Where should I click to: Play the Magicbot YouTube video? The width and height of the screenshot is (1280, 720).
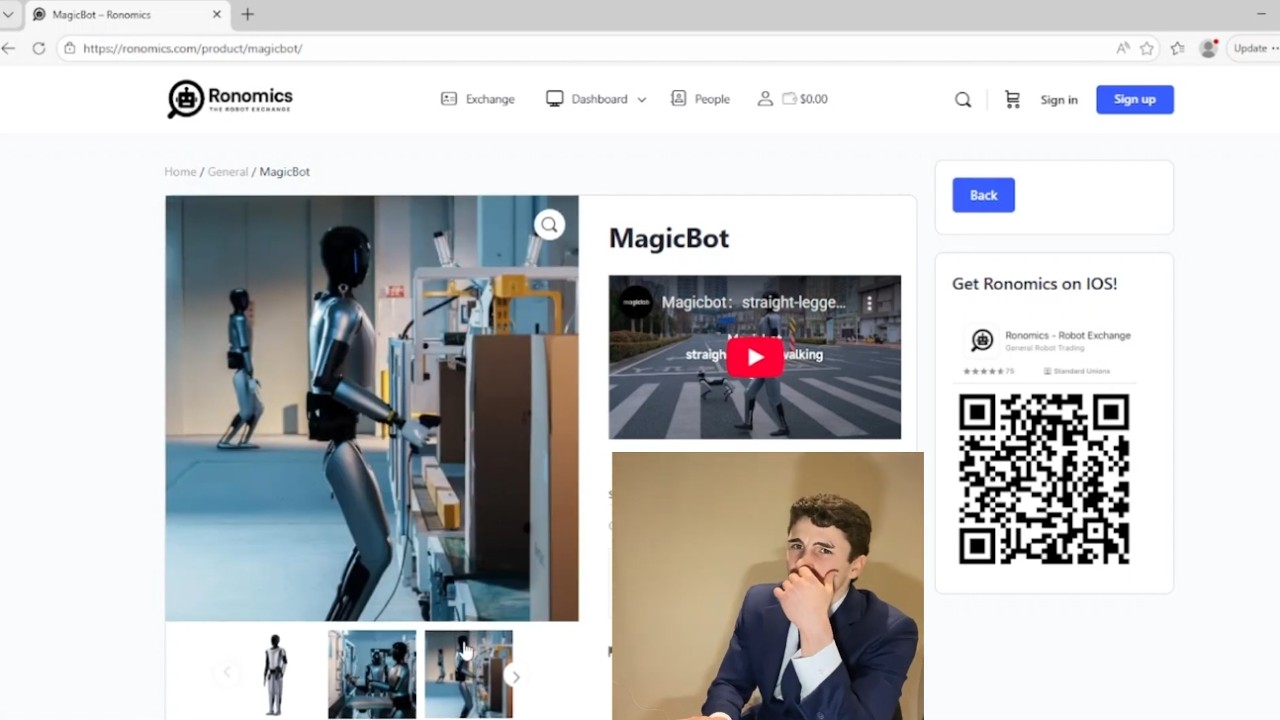point(755,357)
